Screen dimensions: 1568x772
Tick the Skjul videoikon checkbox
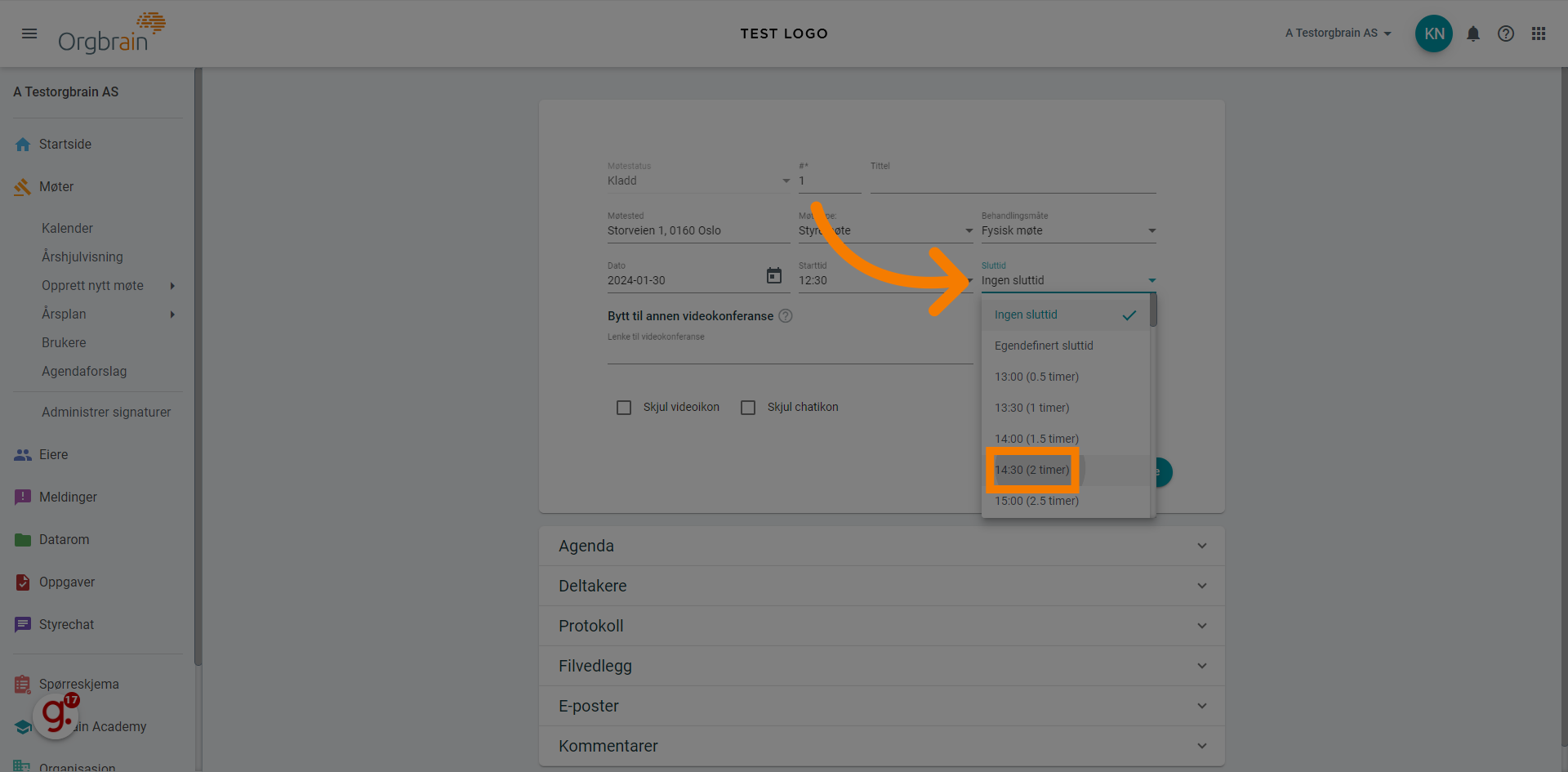624,408
